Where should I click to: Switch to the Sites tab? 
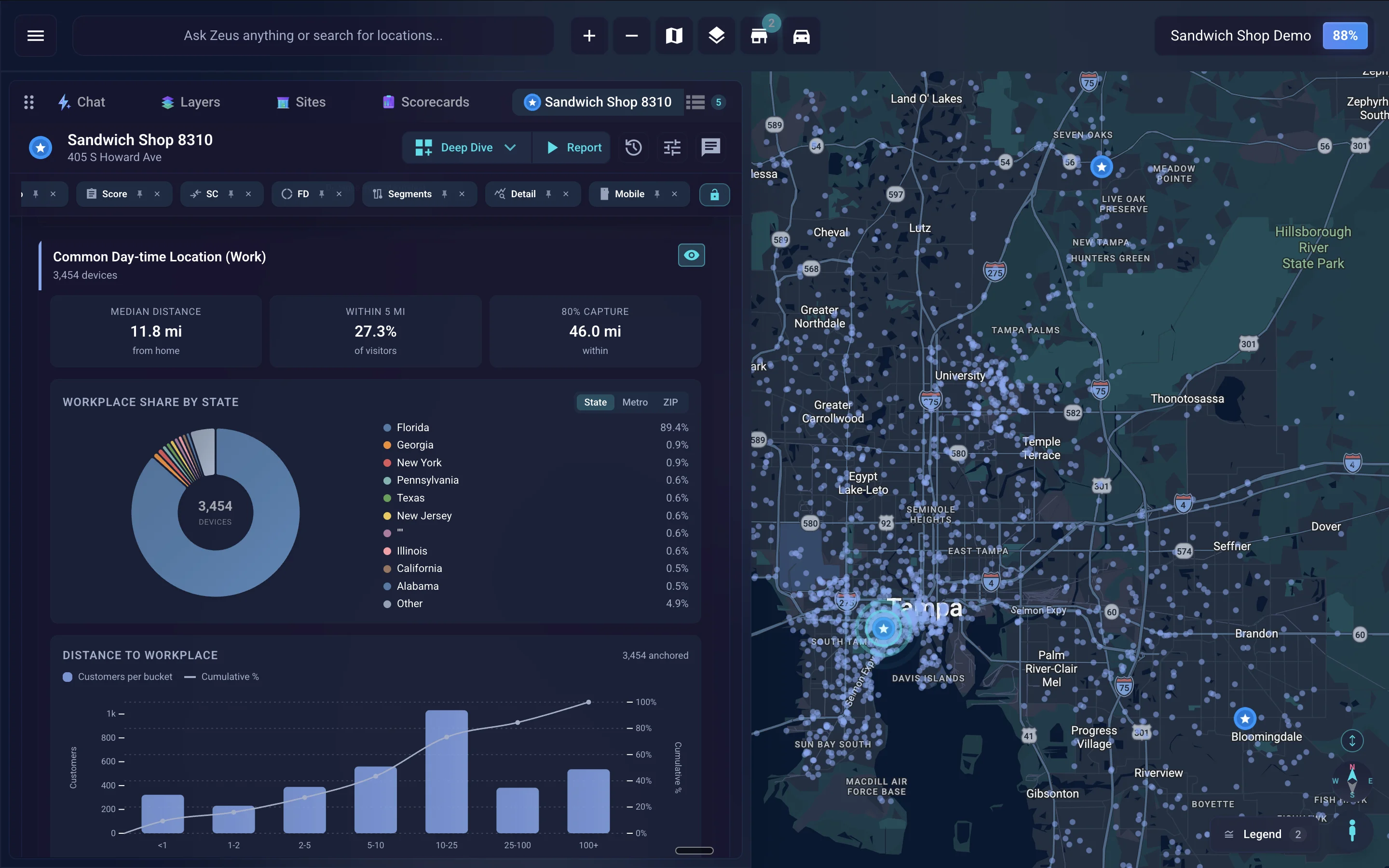coord(301,102)
